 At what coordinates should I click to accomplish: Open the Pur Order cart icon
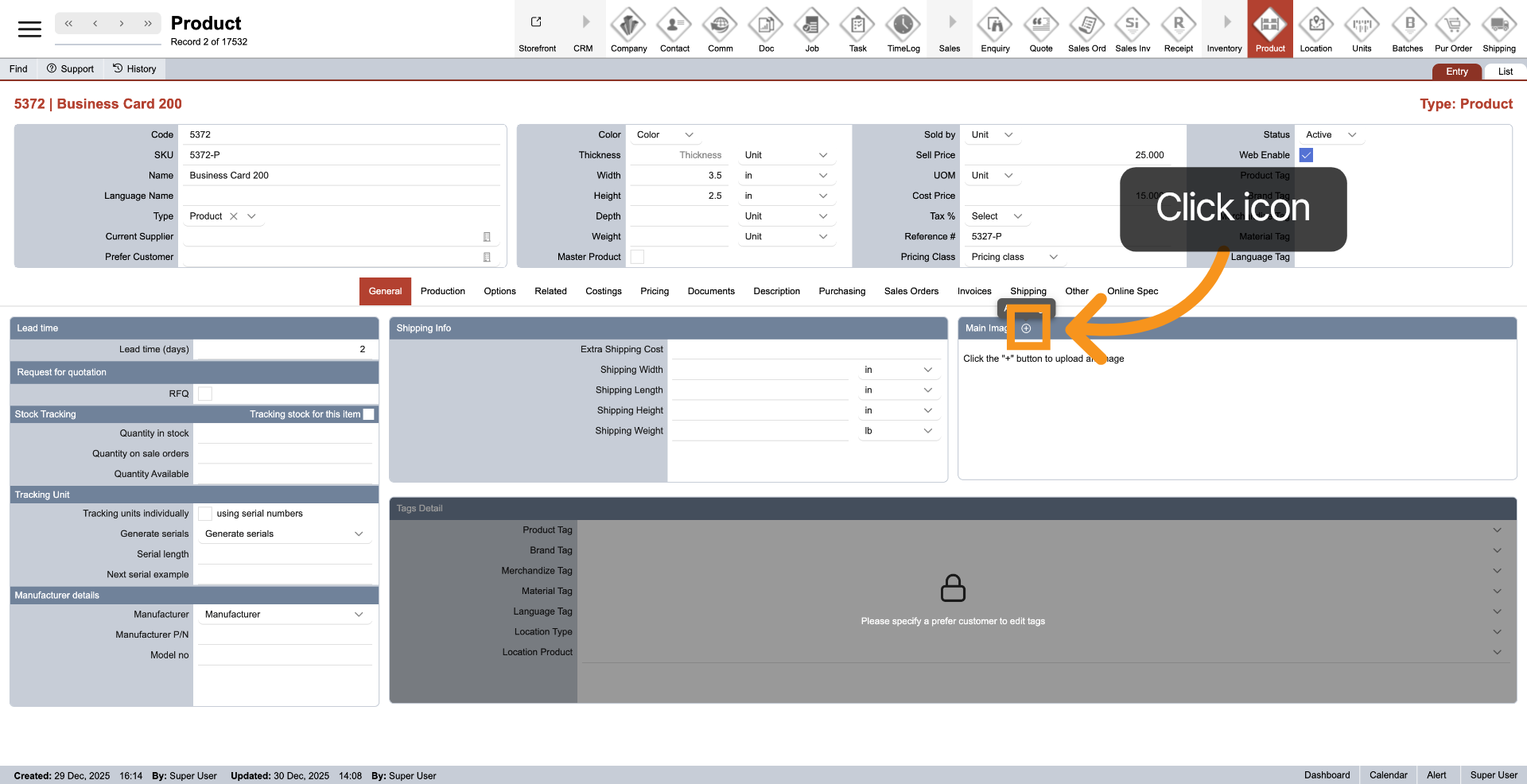click(x=1453, y=26)
